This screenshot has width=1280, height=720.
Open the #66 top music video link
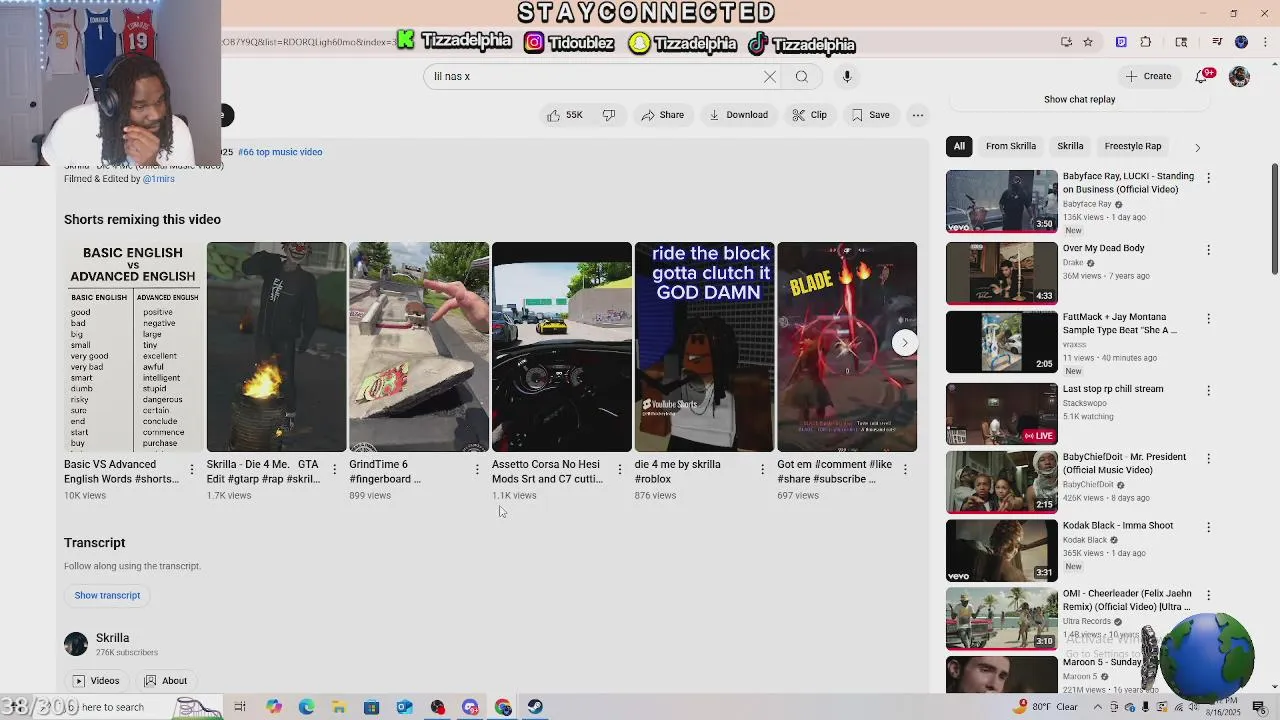280,152
